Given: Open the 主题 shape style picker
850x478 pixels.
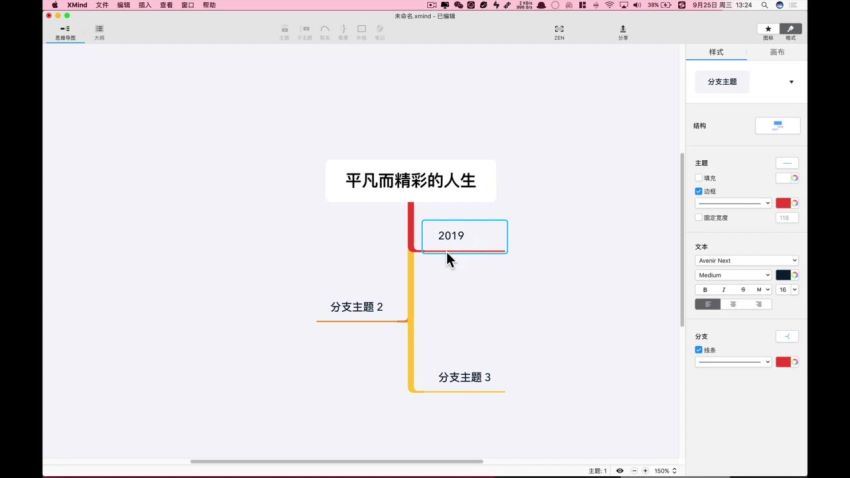Looking at the screenshot, I should 787,163.
